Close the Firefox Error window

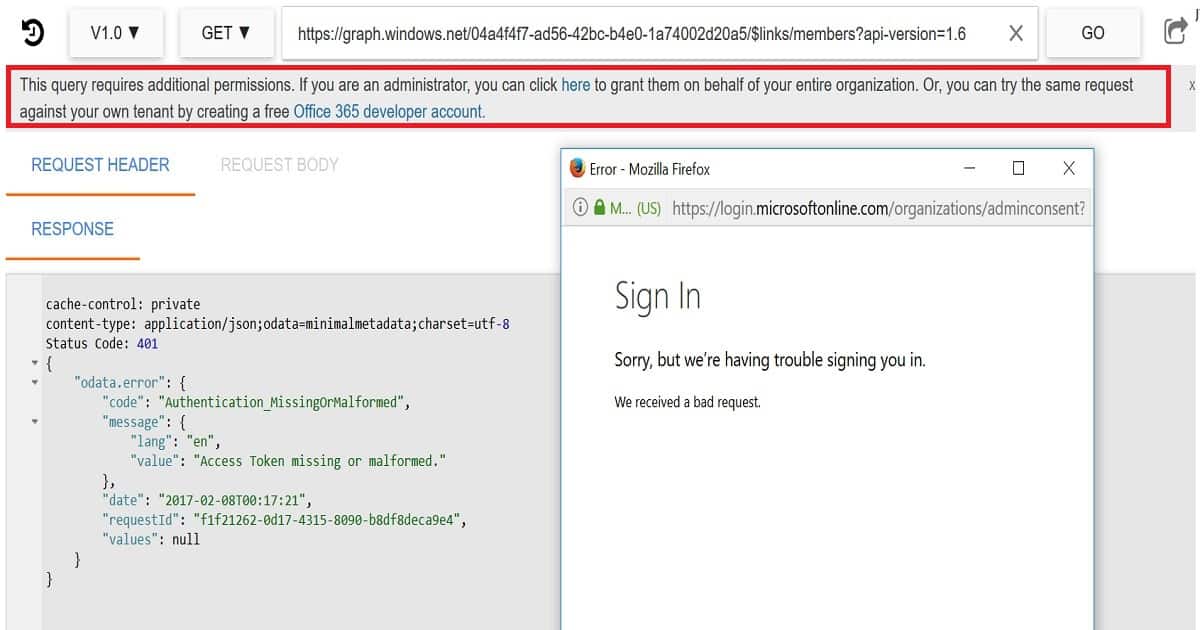[1068, 169]
